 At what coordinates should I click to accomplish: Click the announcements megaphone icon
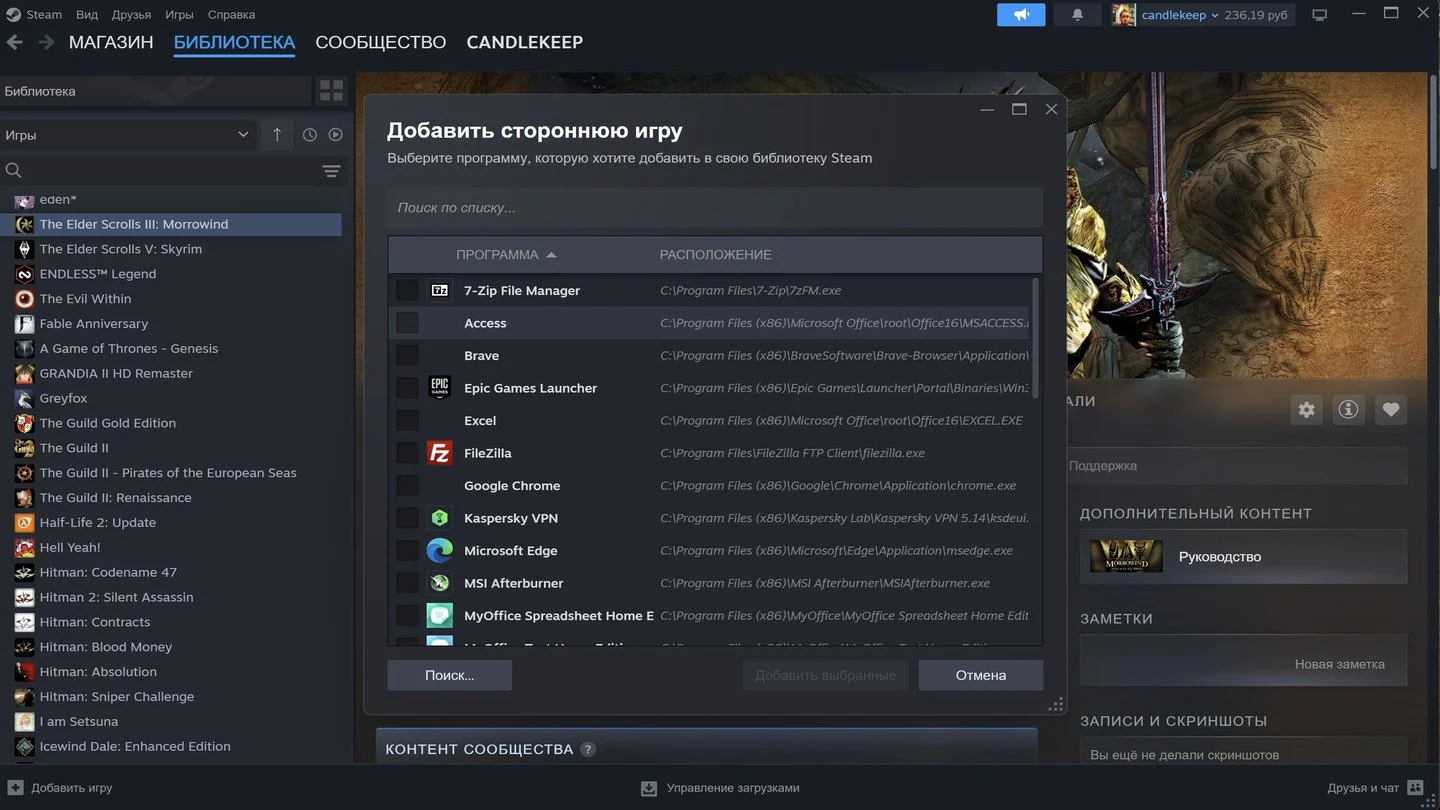1021,15
